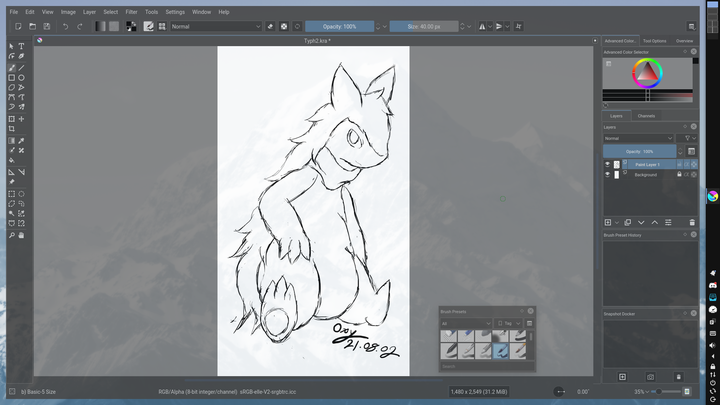
Task: Select the Color Sampler eyedropper tool
Action: point(21,141)
